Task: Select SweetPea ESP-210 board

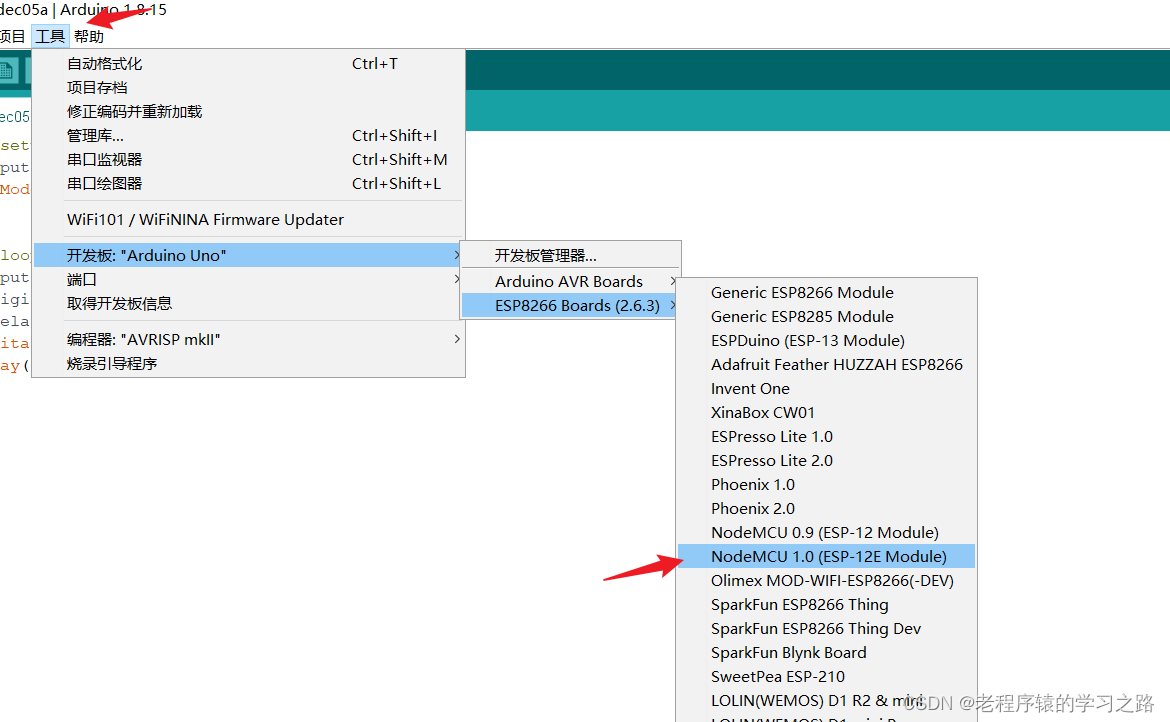Action: [x=826, y=677]
